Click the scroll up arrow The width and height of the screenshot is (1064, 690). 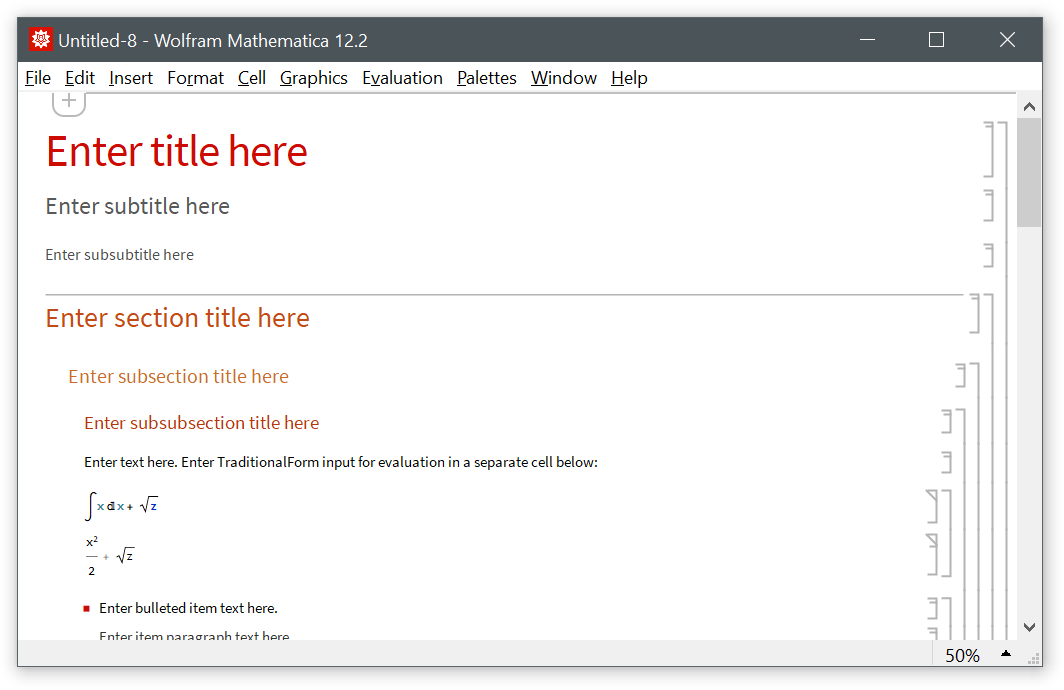pyautogui.click(x=1029, y=106)
